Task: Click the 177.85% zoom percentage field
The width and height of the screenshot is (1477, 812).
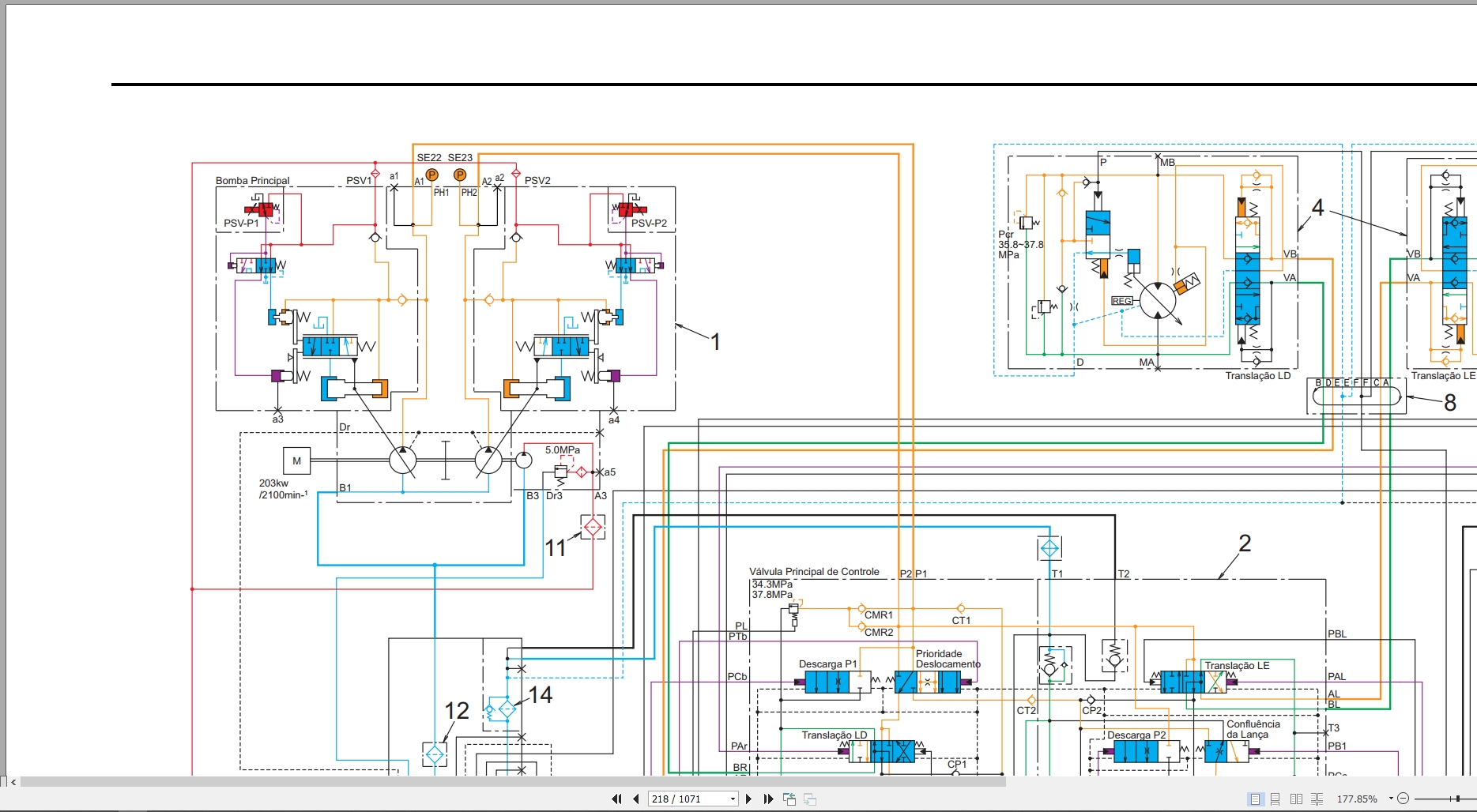Action: [x=1358, y=799]
